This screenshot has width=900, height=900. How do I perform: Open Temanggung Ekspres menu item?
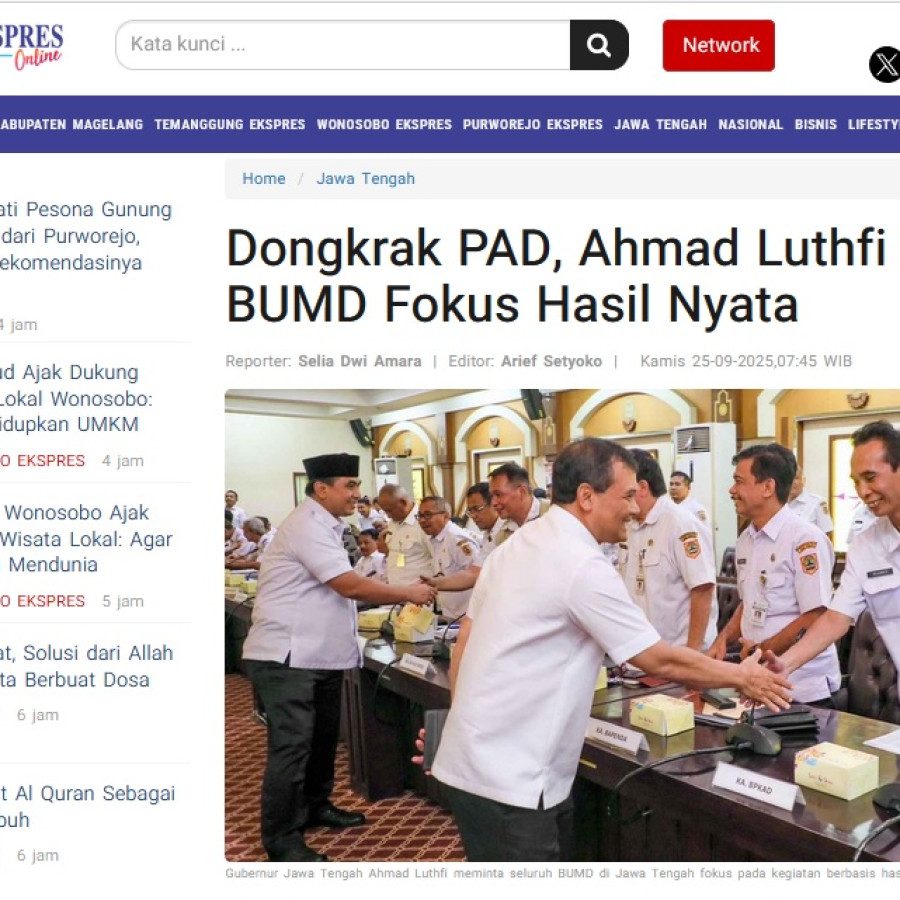click(230, 125)
